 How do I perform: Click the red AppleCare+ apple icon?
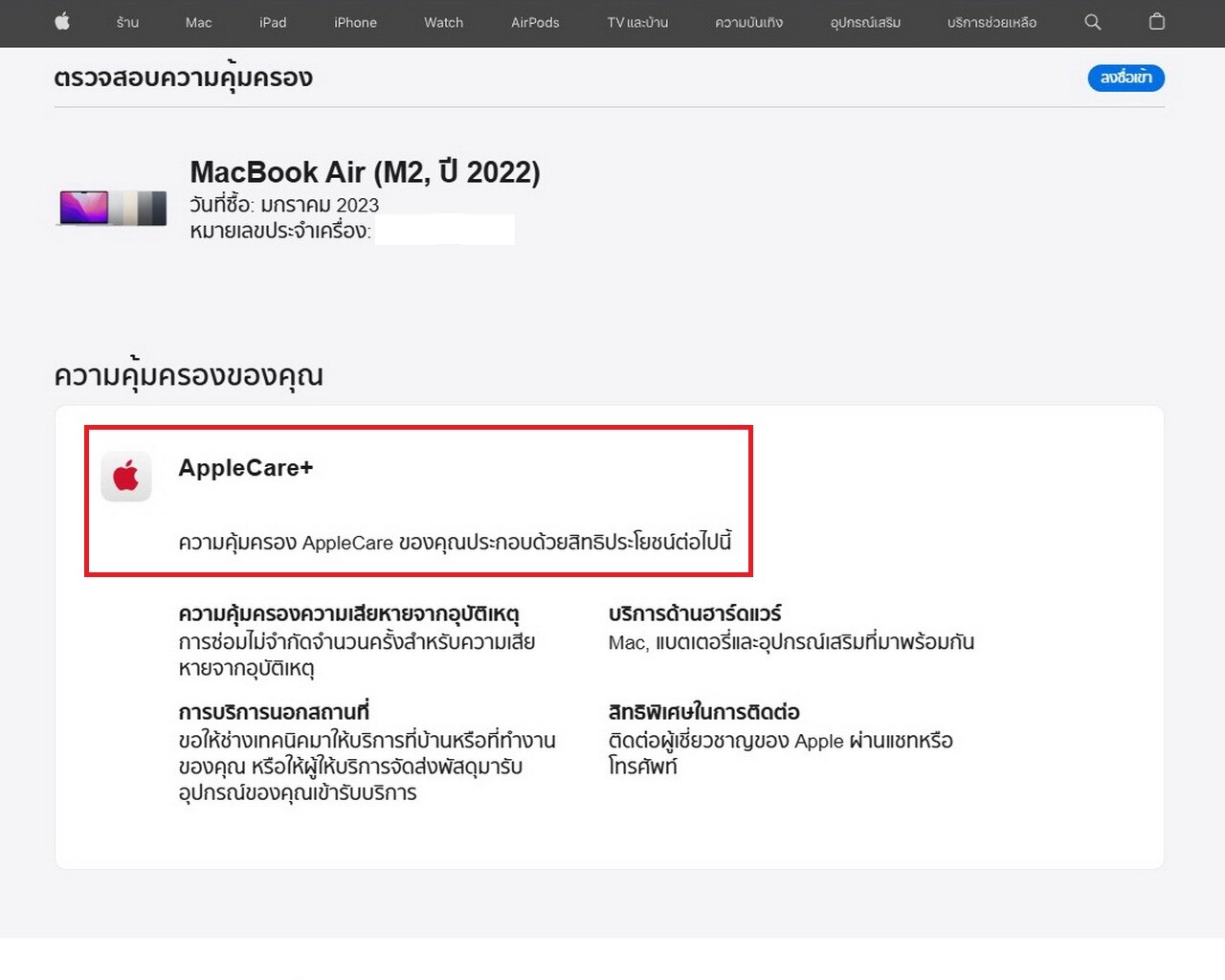pos(126,476)
